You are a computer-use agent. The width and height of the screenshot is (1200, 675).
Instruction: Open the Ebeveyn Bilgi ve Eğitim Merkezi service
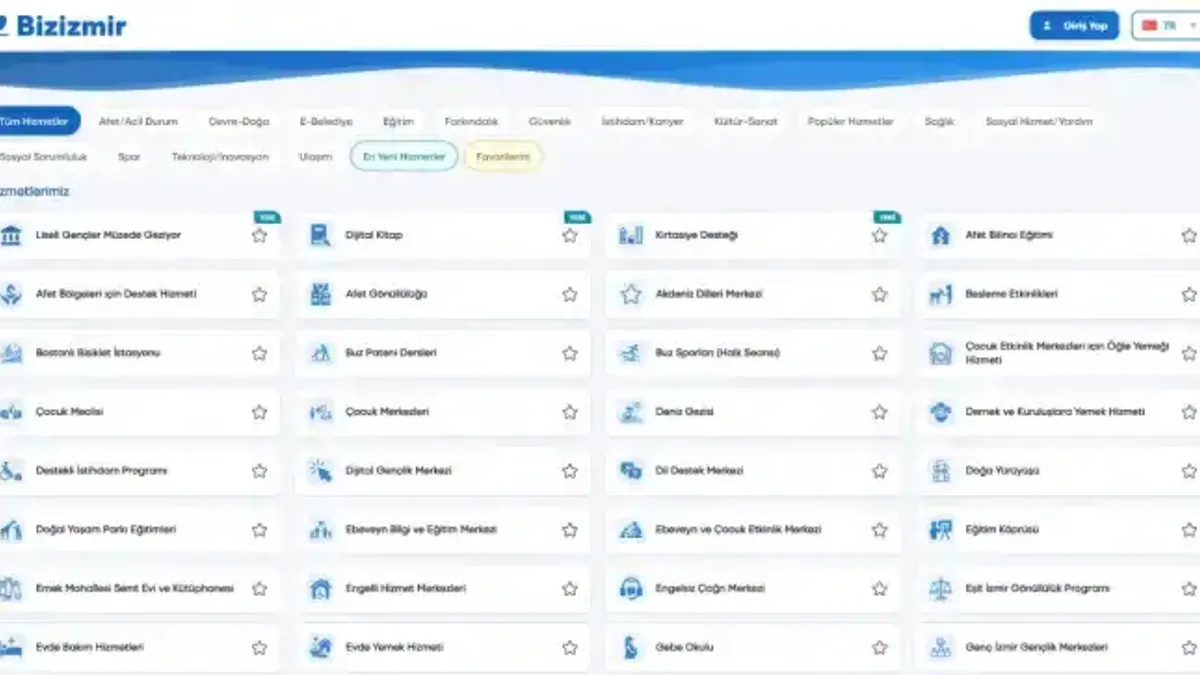coord(443,530)
